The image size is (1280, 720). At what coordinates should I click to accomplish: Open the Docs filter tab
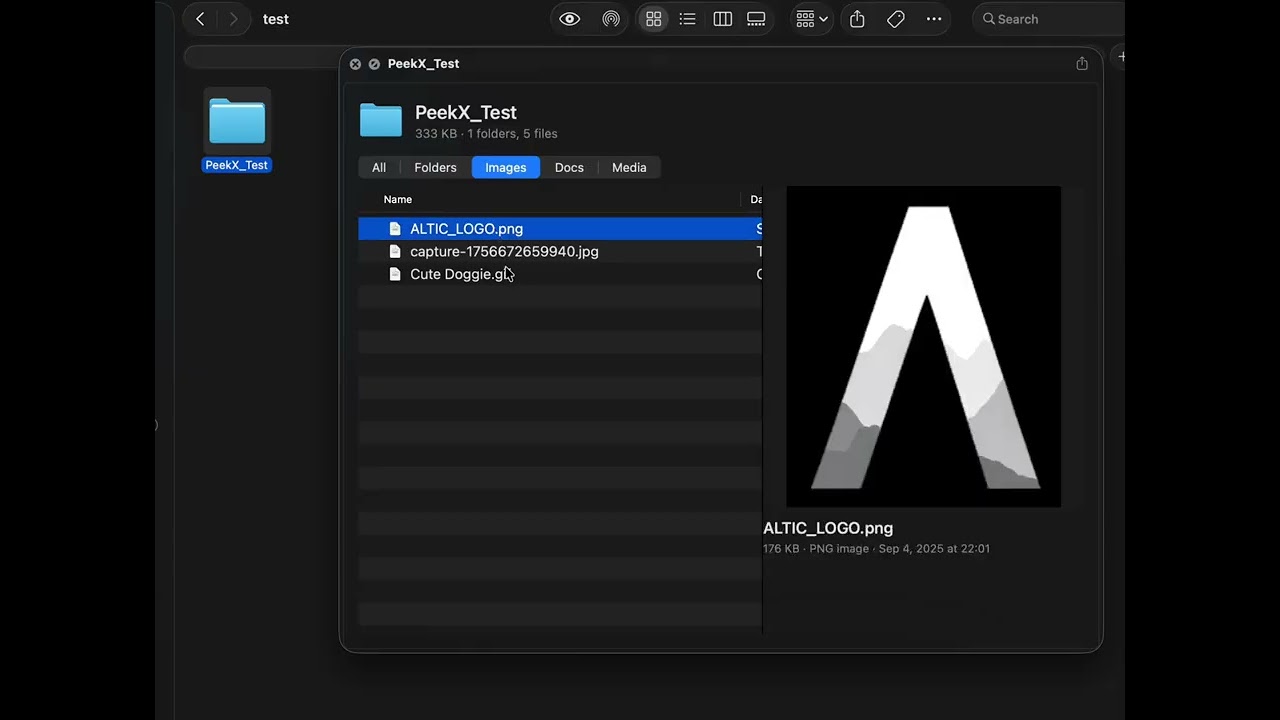pyautogui.click(x=569, y=168)
